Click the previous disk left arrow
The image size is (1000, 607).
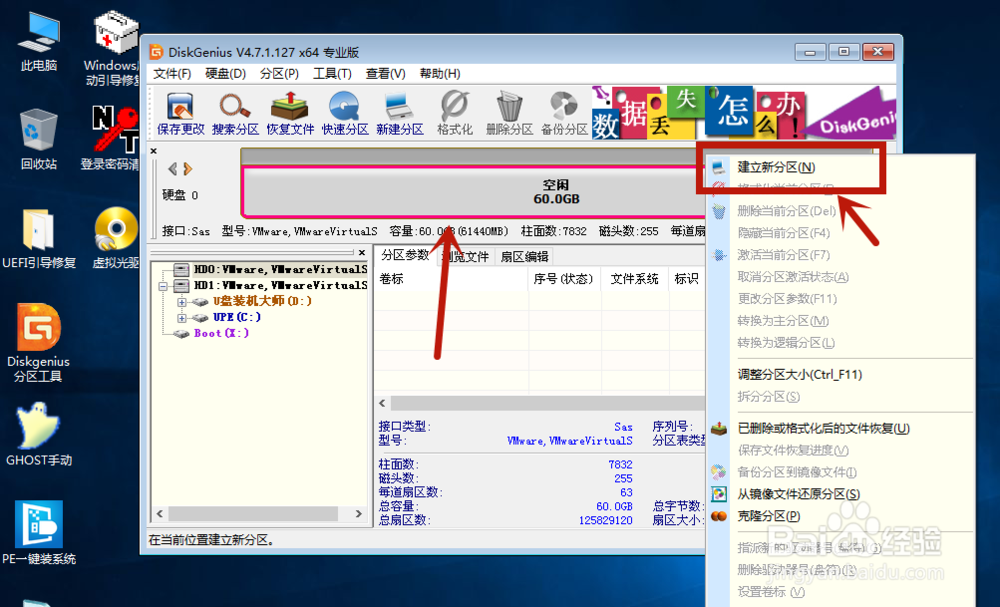[172, 169]
